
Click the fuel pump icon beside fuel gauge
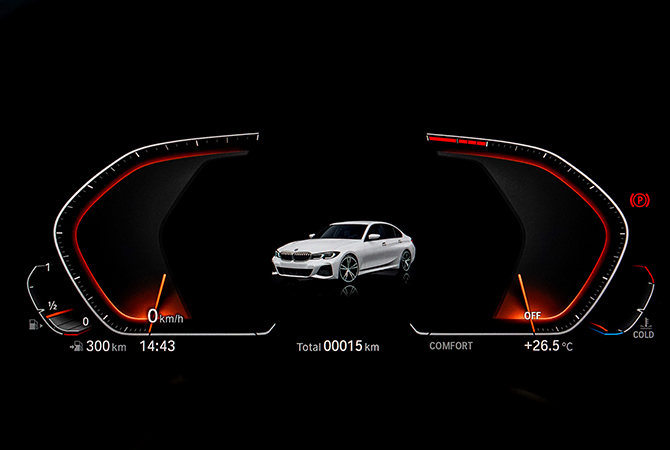[x=35, y=325]
